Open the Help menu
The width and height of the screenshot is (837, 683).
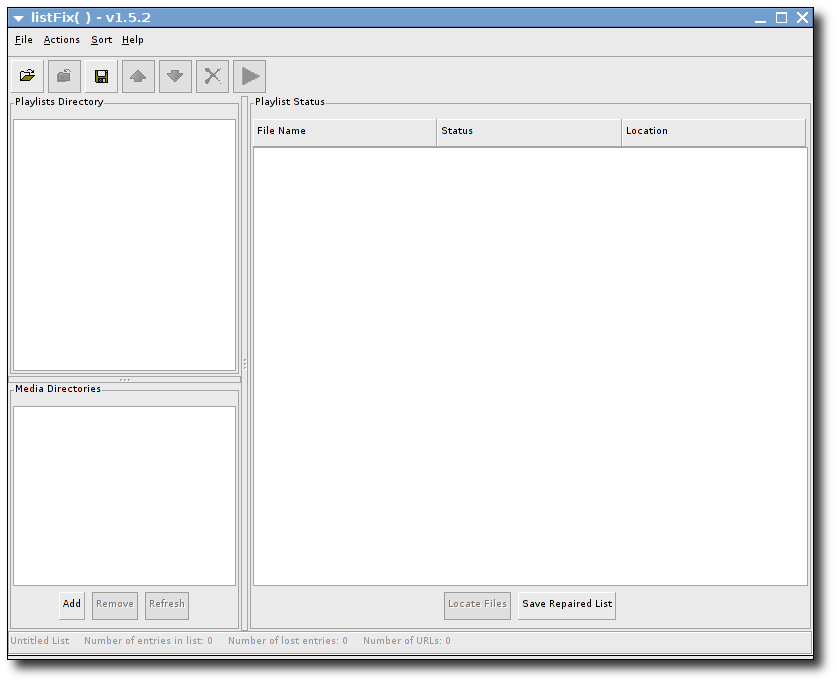(x=132, y=40)
